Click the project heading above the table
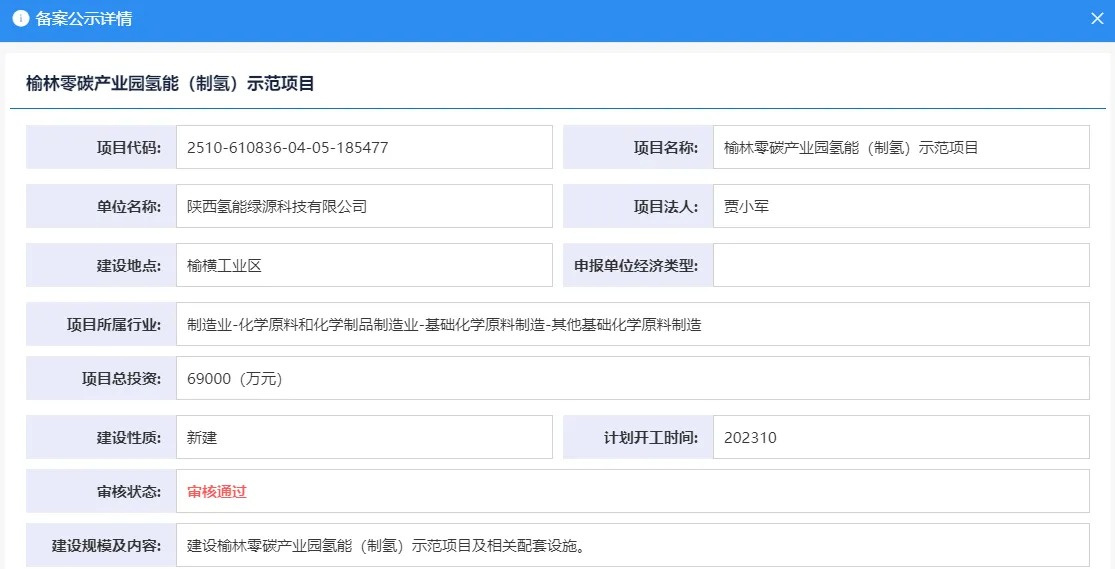The image size is (1115, 569). 170,84
